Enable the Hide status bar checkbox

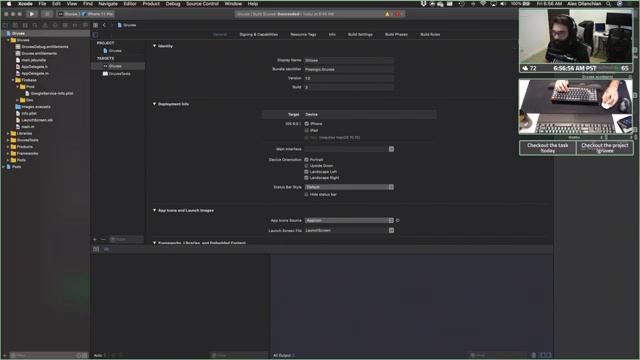point(307,195)
